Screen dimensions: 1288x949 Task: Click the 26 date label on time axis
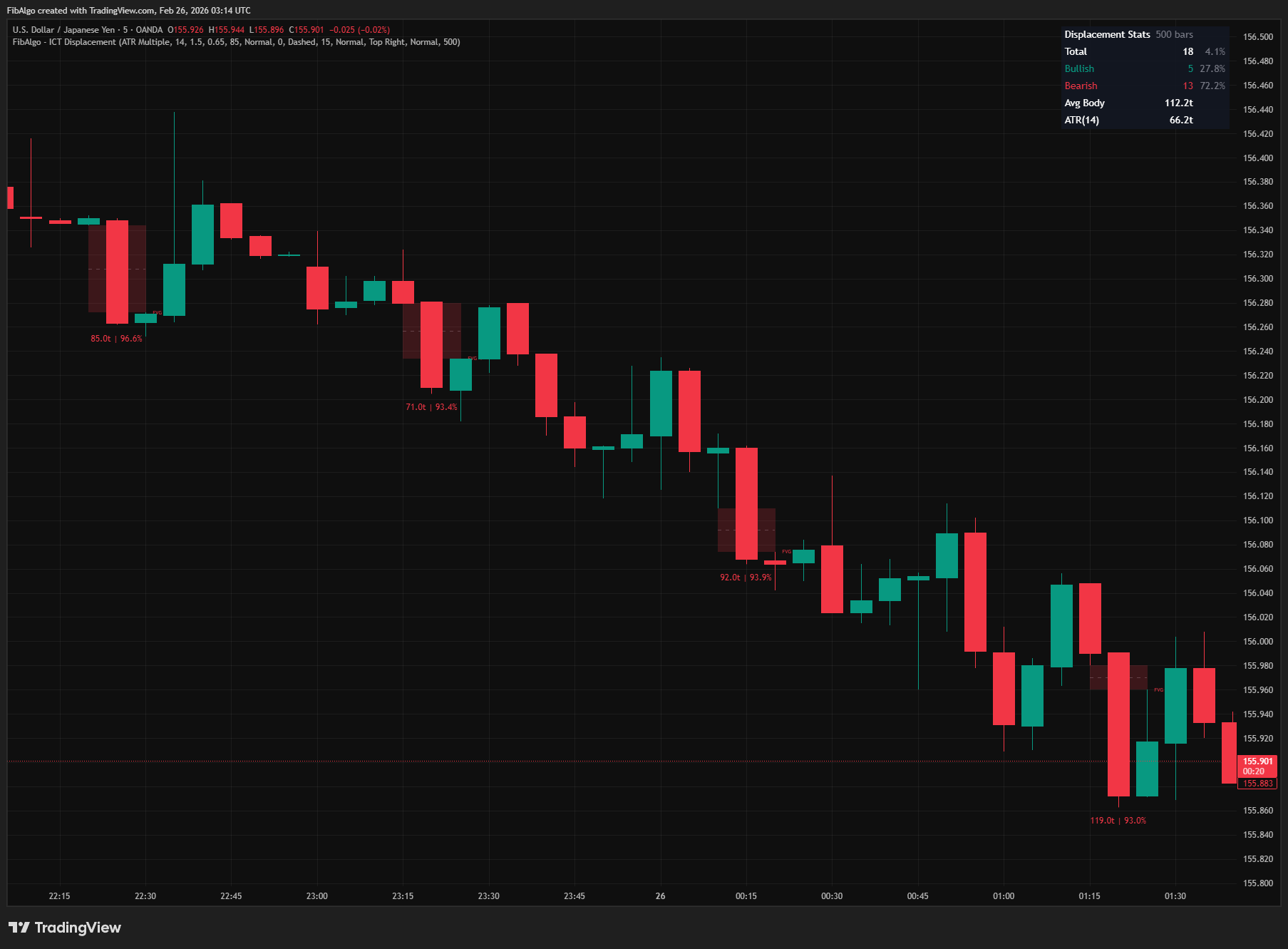click(659, 896)
